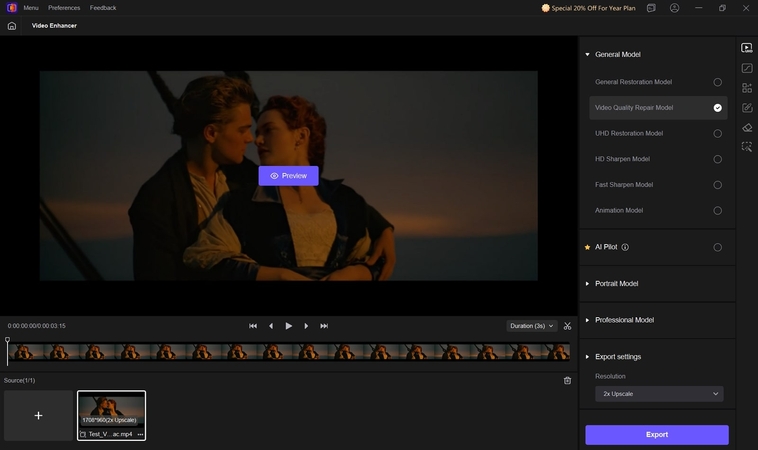Open the Feedback menu
The image size is (758, 450).
coord(103,8)
